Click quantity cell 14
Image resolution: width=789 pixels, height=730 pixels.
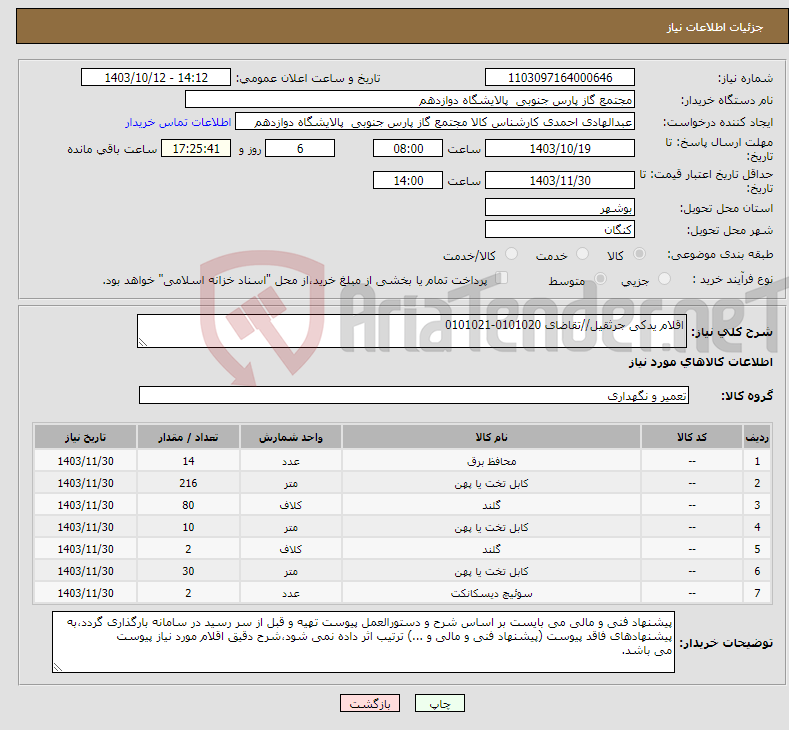point(188,461)
